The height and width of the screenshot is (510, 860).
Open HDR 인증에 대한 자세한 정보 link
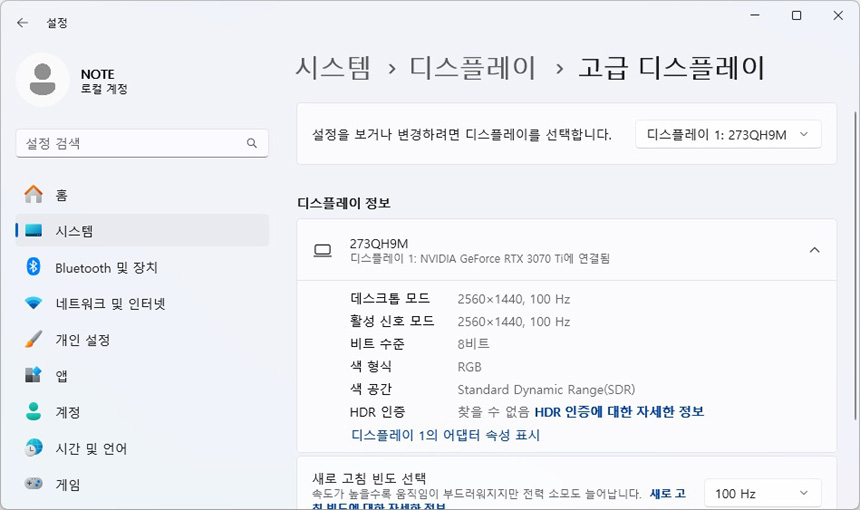click(x=619, y=411)
